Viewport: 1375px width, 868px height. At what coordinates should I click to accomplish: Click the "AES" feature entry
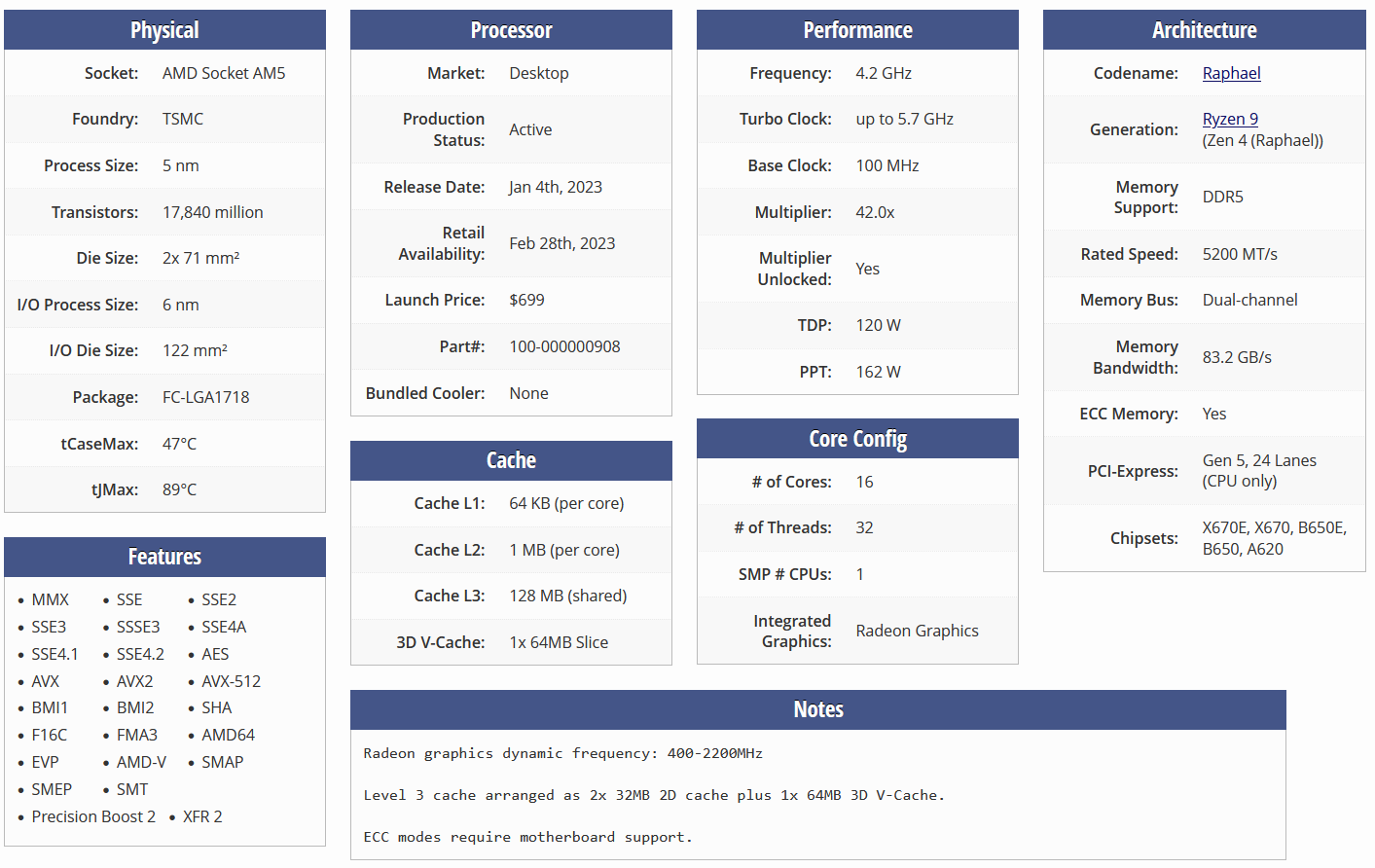(x=215, y=654)
